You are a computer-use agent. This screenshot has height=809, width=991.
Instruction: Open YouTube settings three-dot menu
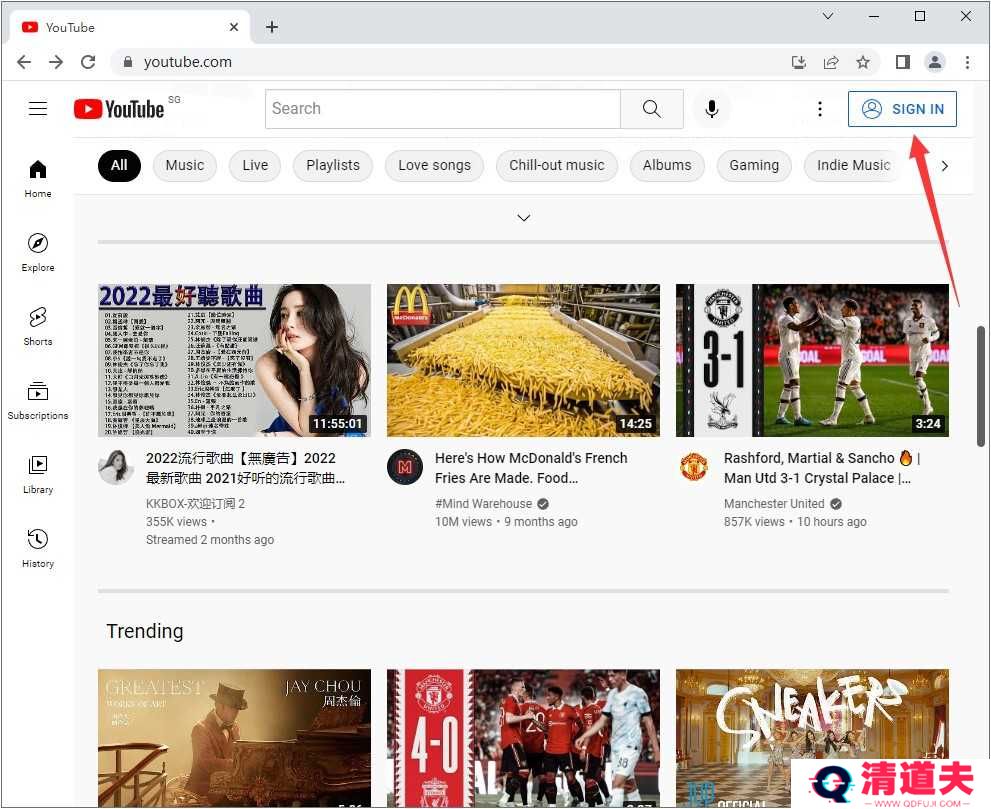820,109
